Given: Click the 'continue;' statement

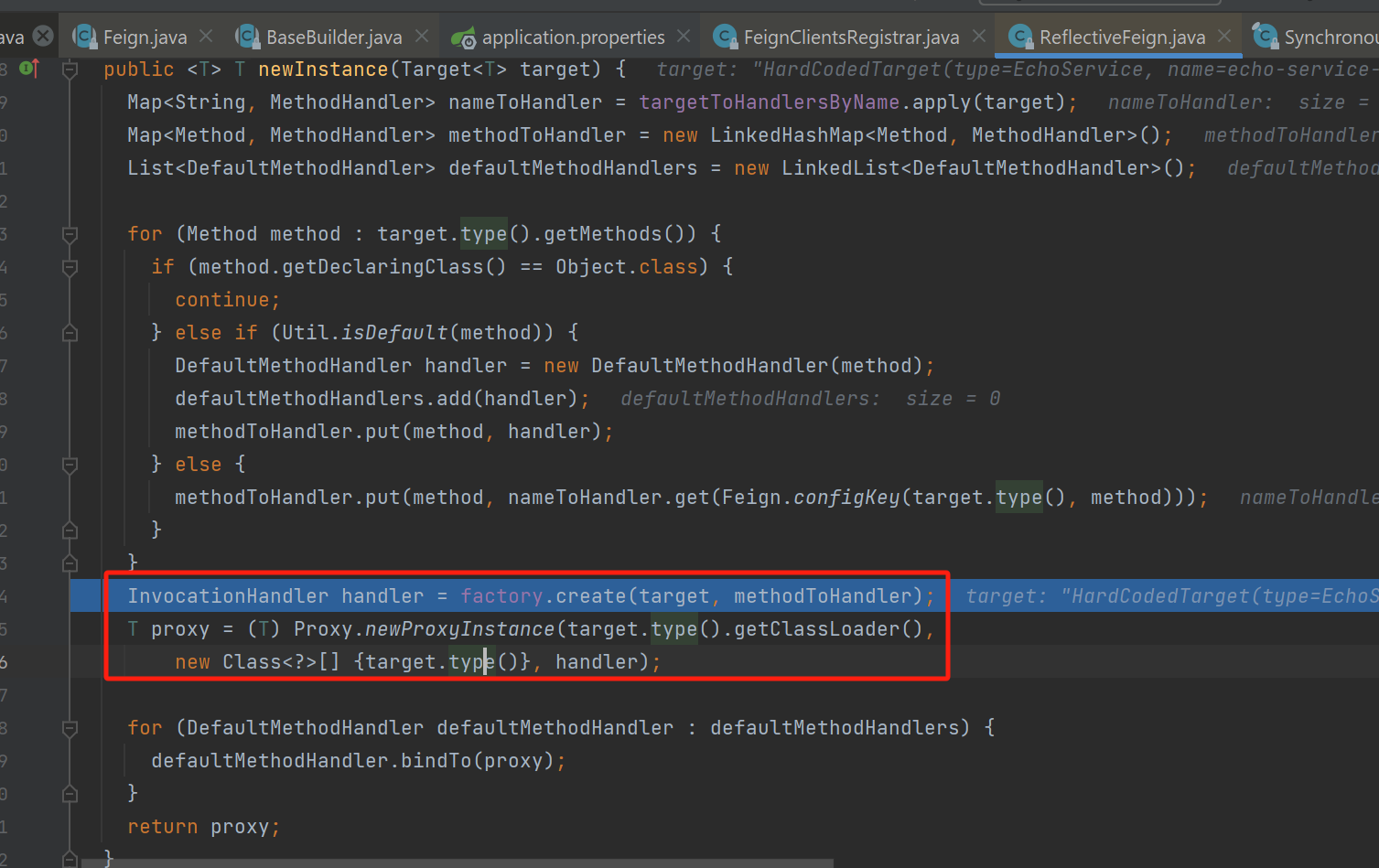Looking at the screenshot, I should [x=228, y=300].
